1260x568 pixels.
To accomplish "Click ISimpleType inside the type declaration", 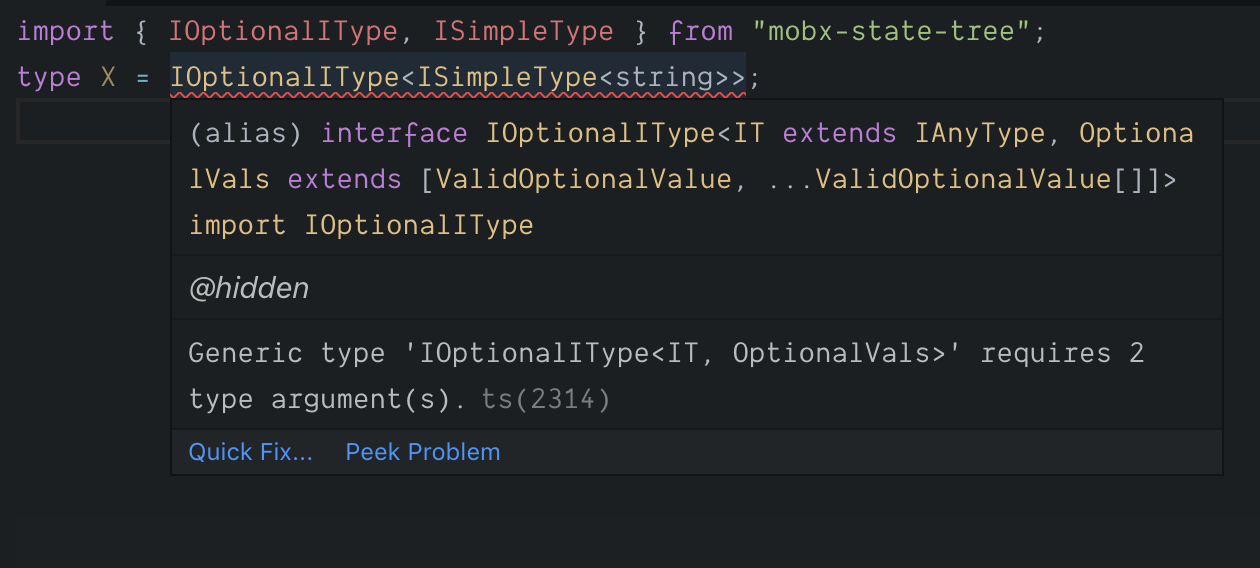I will 506,77.
